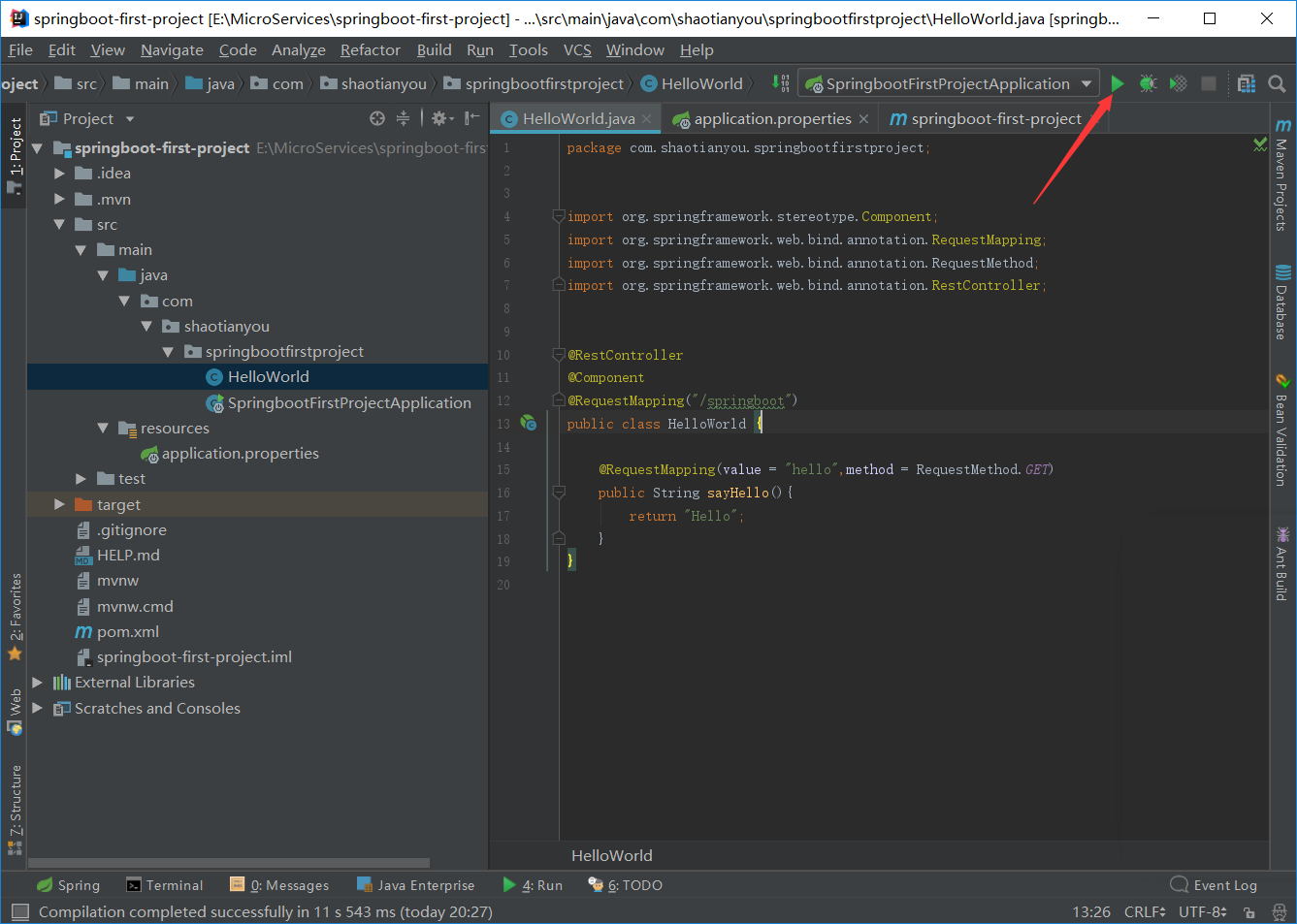Toggle the 1: Project tool window button
Viewport: 1297px width, 924px height.
tap(15, 155)
